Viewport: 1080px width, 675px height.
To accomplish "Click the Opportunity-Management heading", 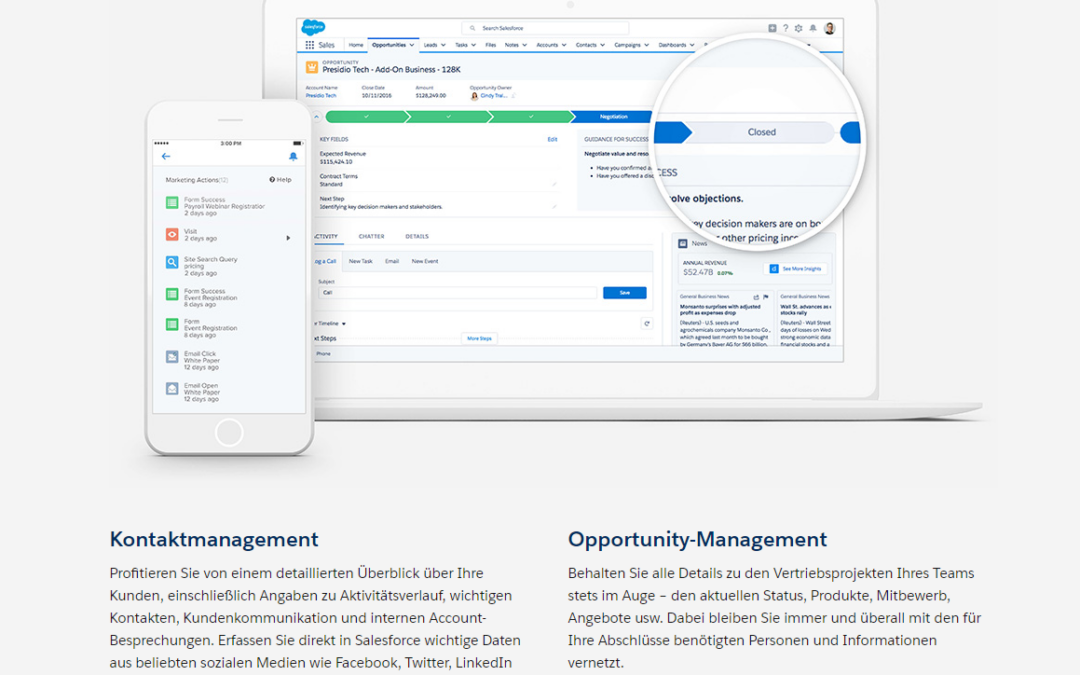I will tap(697, 539).
